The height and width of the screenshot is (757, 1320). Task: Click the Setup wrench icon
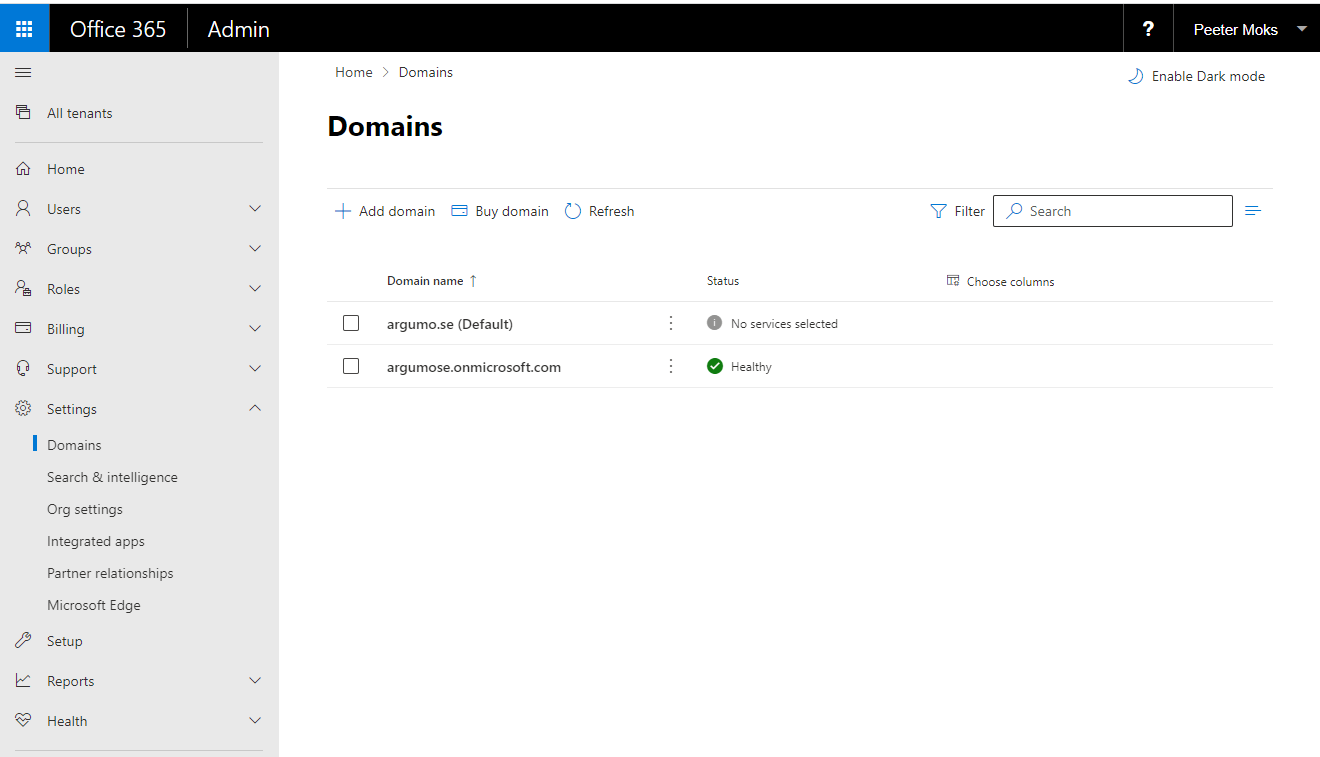(23, 640)
